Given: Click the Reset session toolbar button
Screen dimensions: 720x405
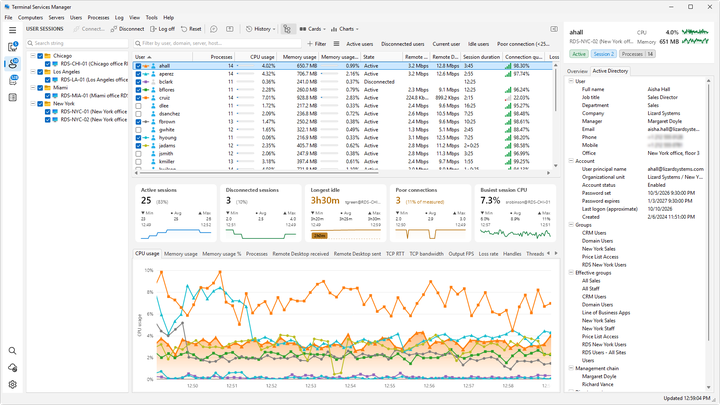Looking at the screenshot, I should click(x=191, y=29).
